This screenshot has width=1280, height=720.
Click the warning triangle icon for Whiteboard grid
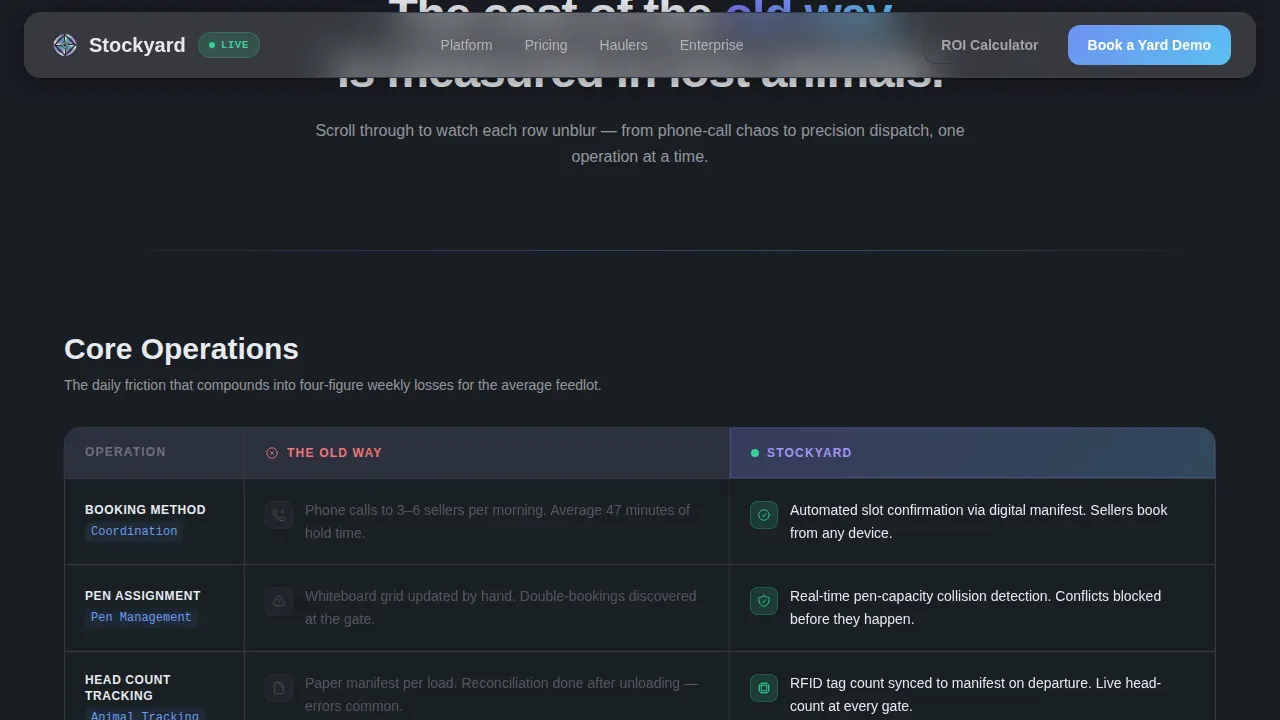[x=279, y=601]
